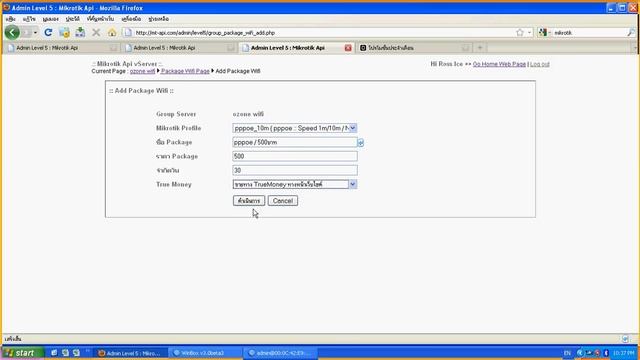Bookmark this page with the star icon
Screen dimensions: 640x360
519,32
